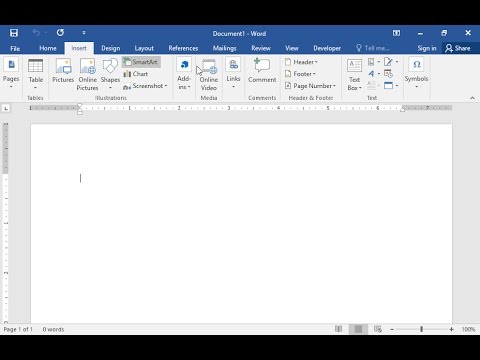Open the File tab
This screenshot has width=480, height=360.
click(x=15, y=48)
